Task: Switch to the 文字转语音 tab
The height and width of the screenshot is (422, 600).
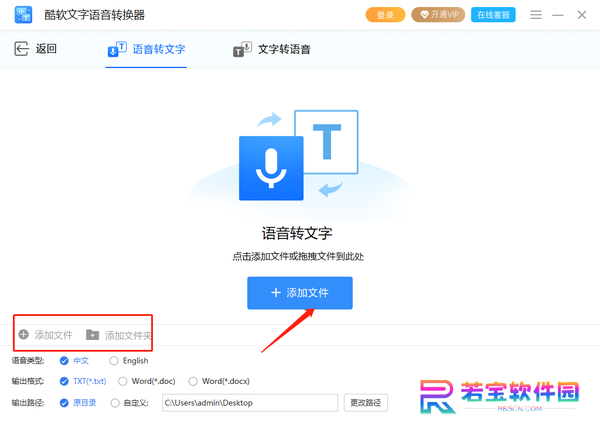Action: (x=272, y=49)
